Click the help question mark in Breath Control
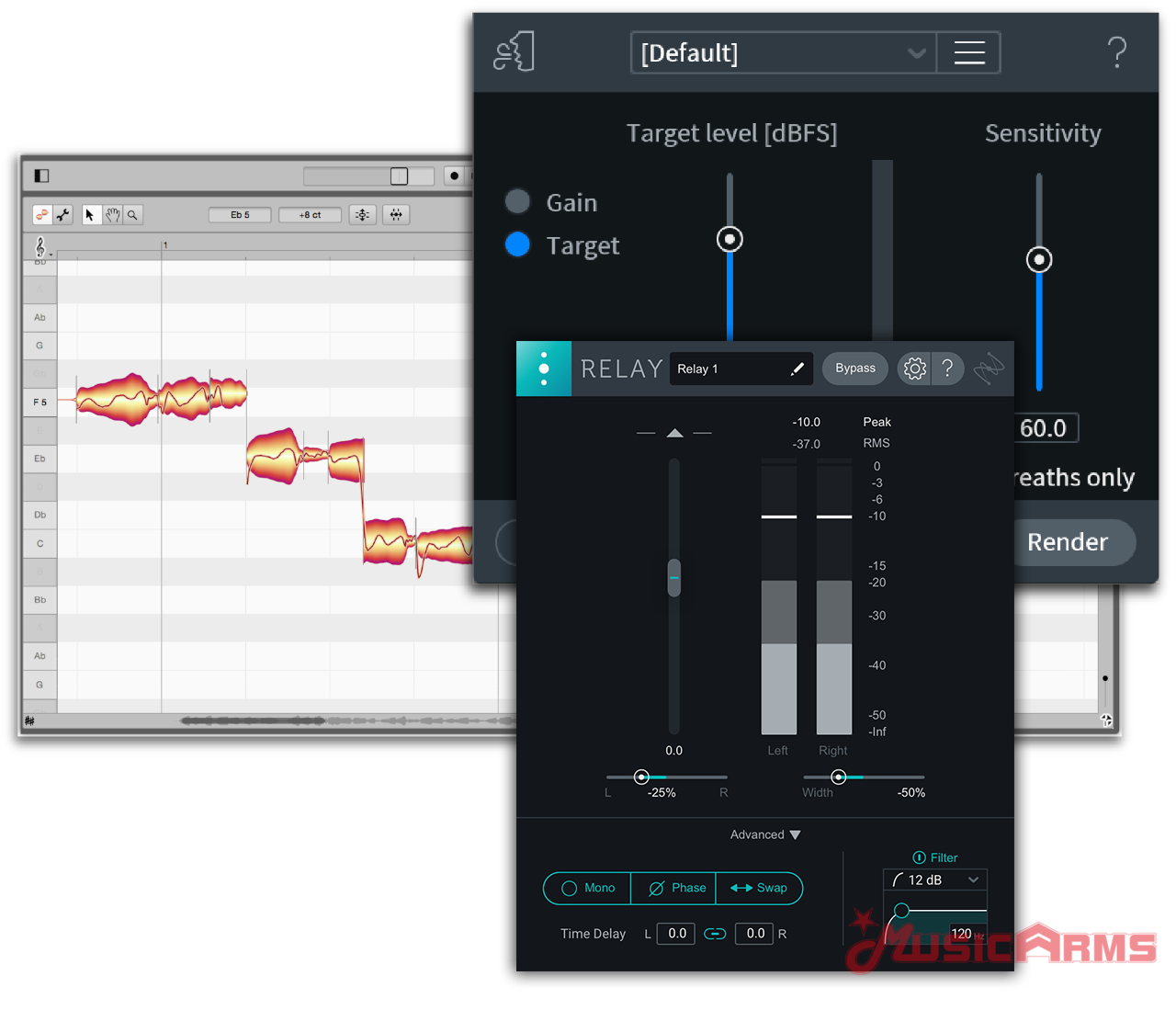1176x1010 pixels. [1116, 53]
